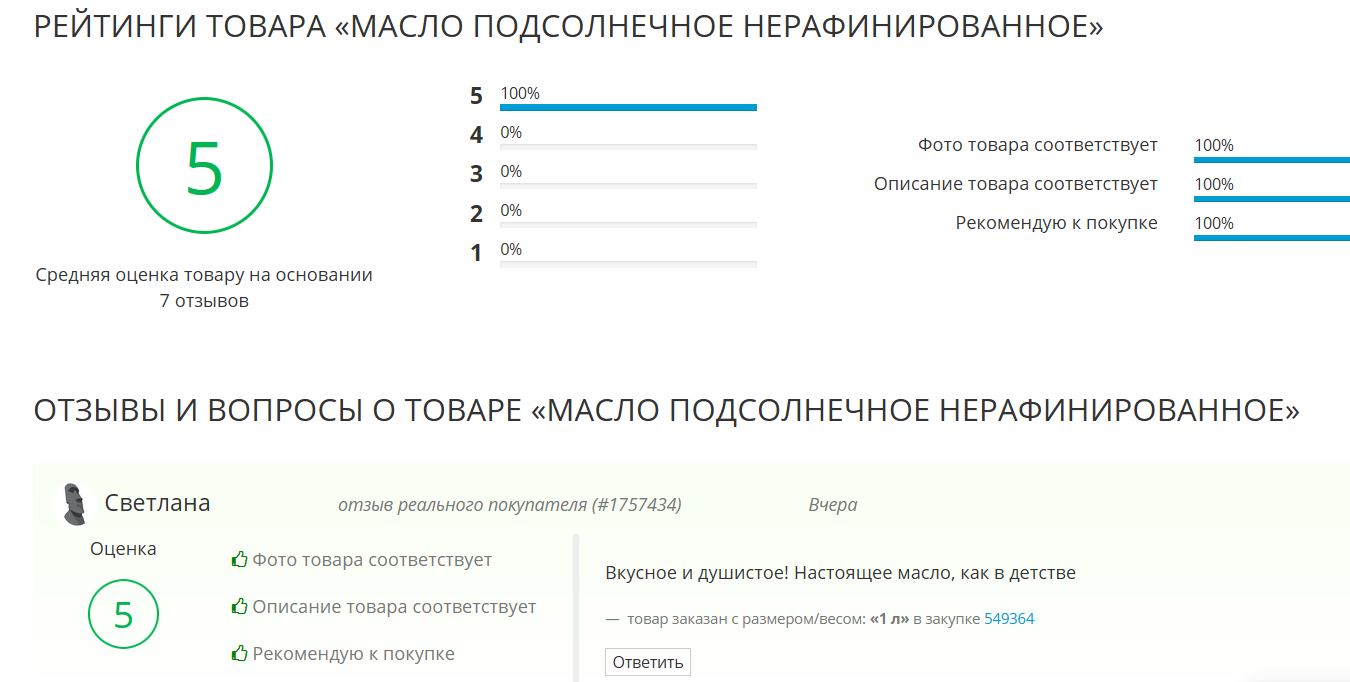1350x682 pixels.
Task: Click the 'отзыв реального покупателя (#1757434)' label
Action: (x=509, y=505)
